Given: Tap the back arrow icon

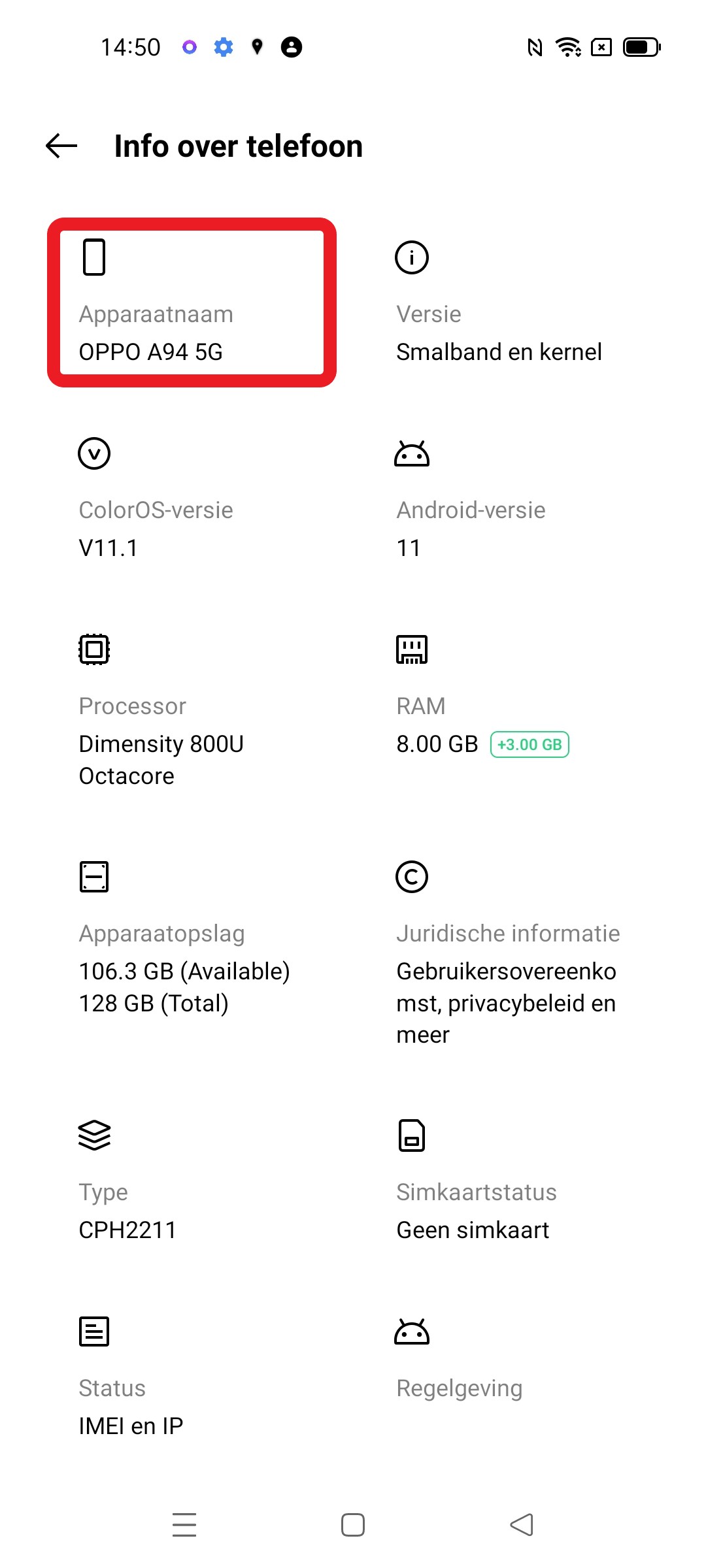Looking at the screenshot, I should pos(61,146).
